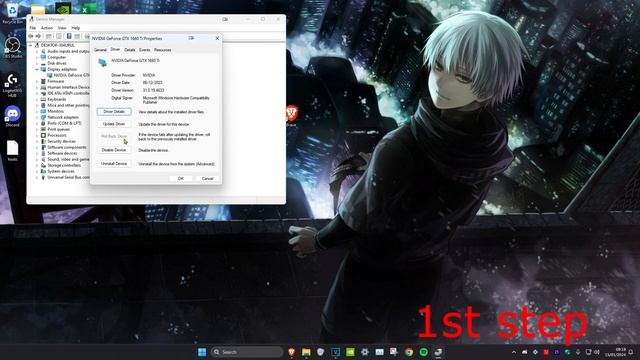Click the speaker volume tray icon
640x360 pixels.
click(x=597, y=352)
